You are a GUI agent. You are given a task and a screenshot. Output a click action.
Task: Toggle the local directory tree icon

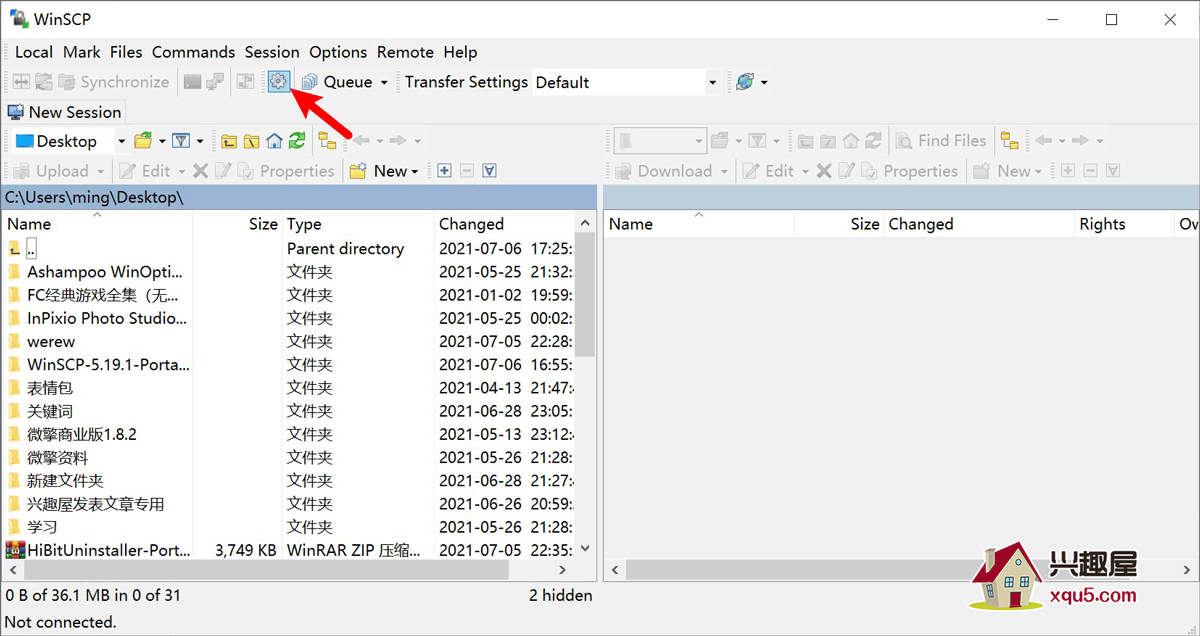pos(327,141)
